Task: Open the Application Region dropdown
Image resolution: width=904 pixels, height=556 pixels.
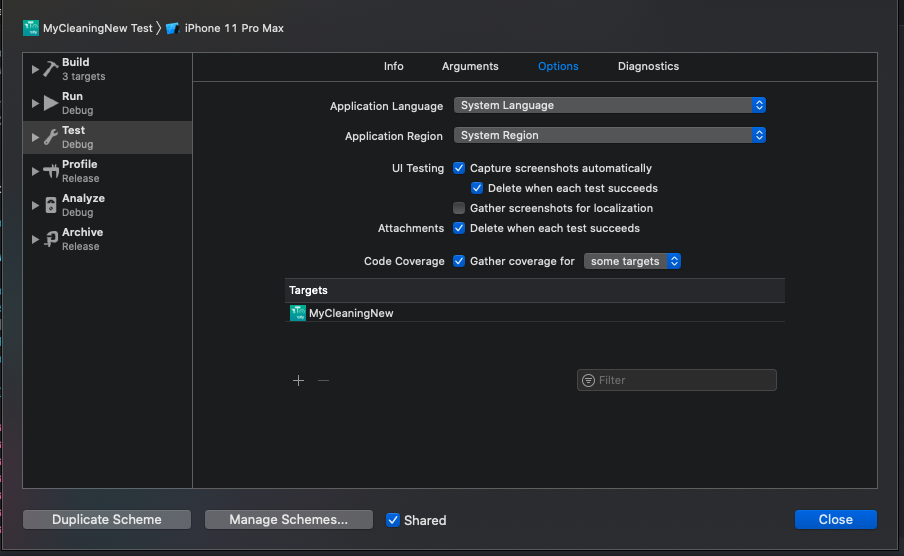Action: 609,135
